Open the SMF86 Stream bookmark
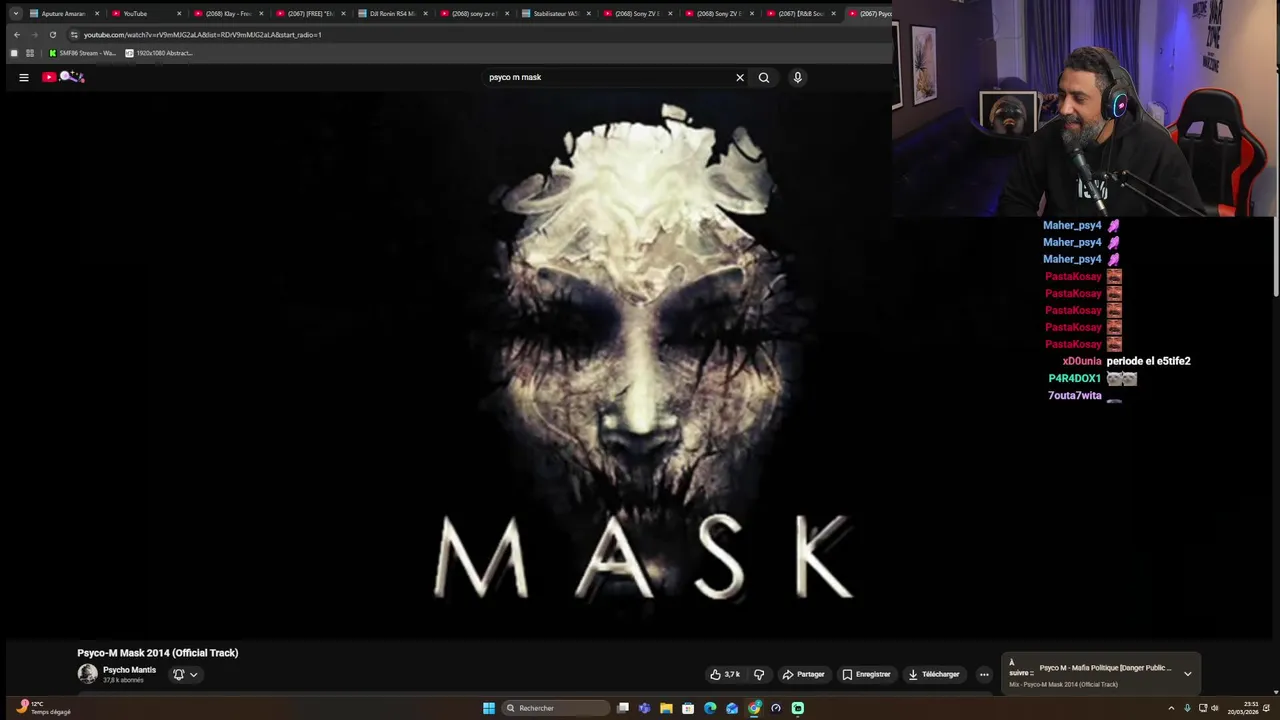This screenshot has height=720, width=1280. pos(82,53)
